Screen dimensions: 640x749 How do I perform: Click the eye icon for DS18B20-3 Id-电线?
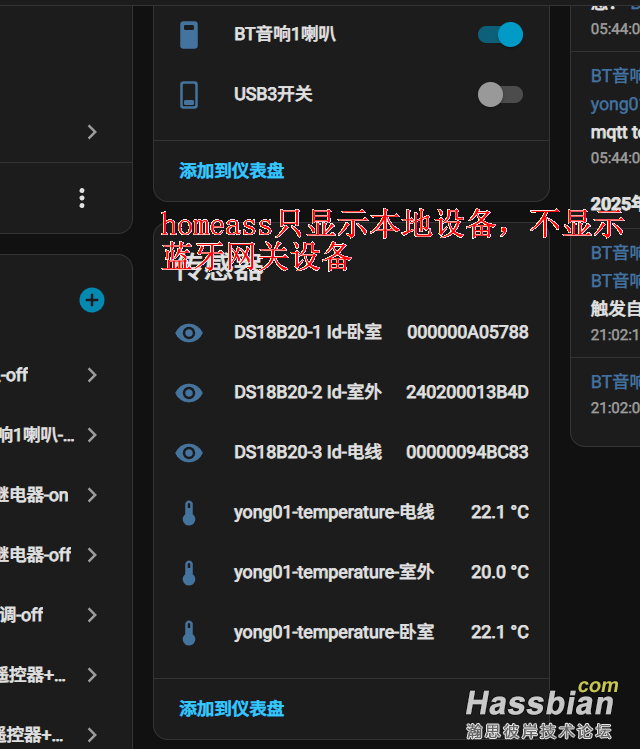pyautogui.click(x=189, y=453)
